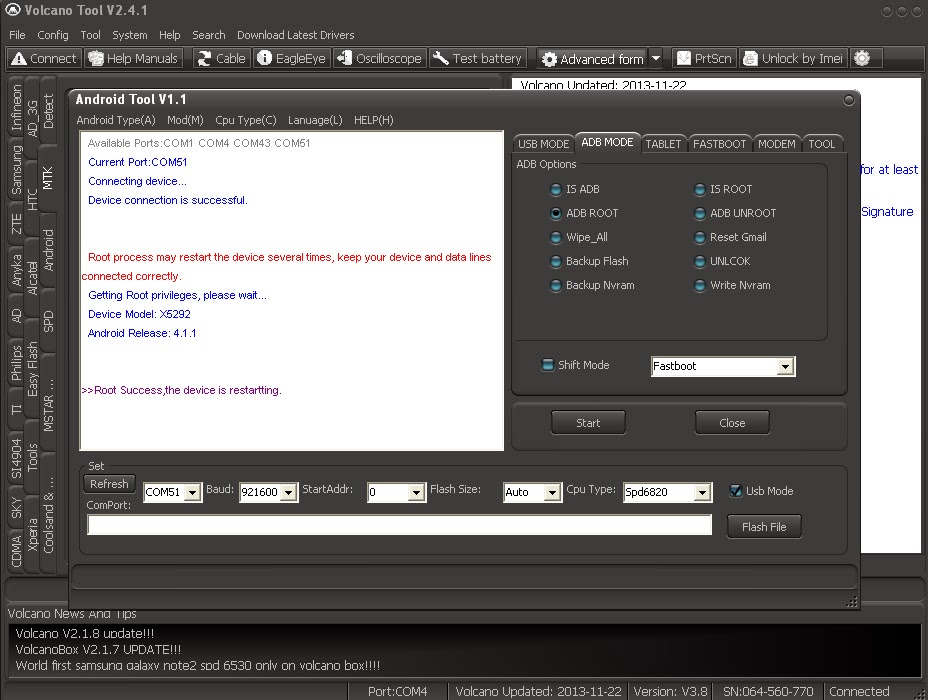The image size is (928, 700).
Task: Open the HELP(H) menu in Android Tool
Action: point(373,120)
